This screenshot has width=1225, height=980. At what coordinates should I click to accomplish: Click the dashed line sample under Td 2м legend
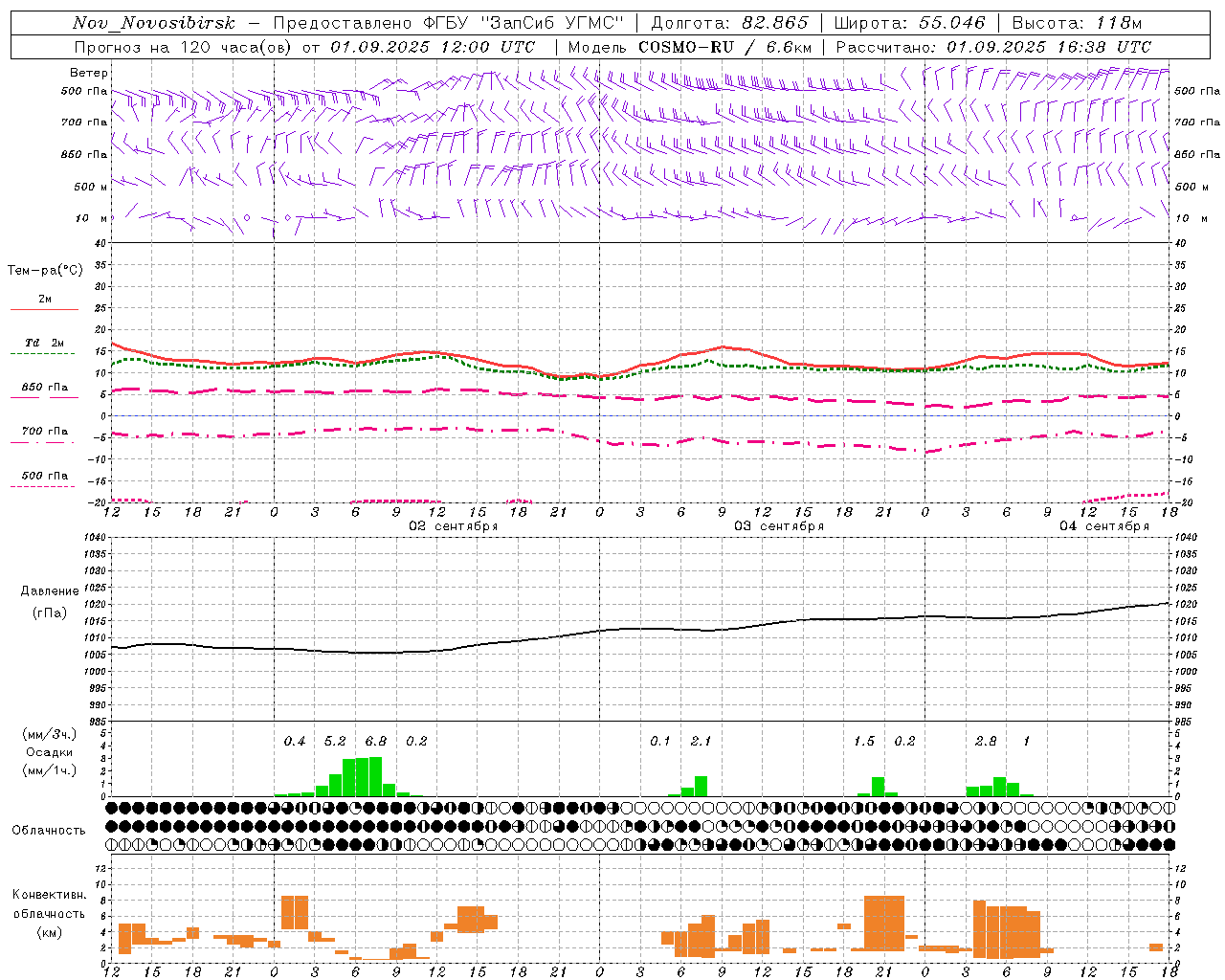coord(44,354)
